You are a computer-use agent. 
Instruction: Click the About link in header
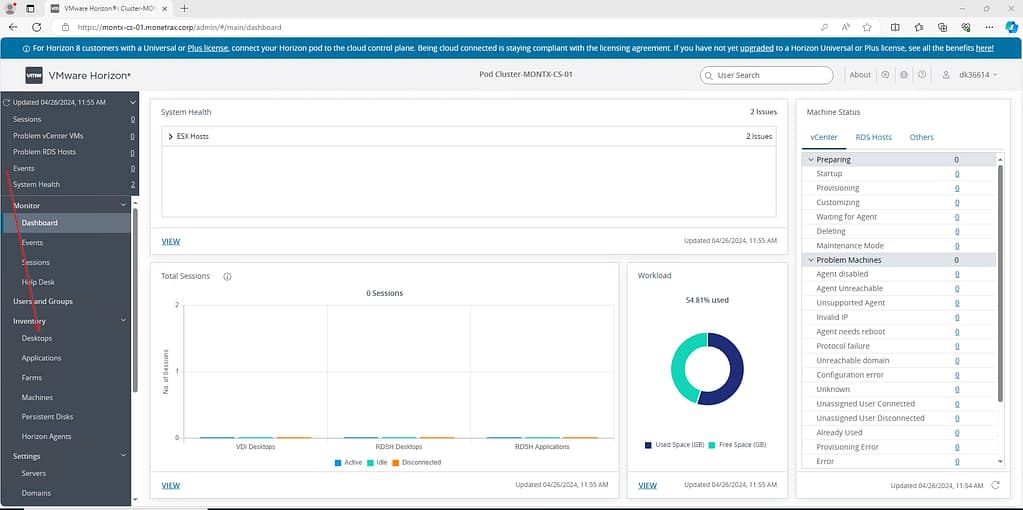[860, 75]
